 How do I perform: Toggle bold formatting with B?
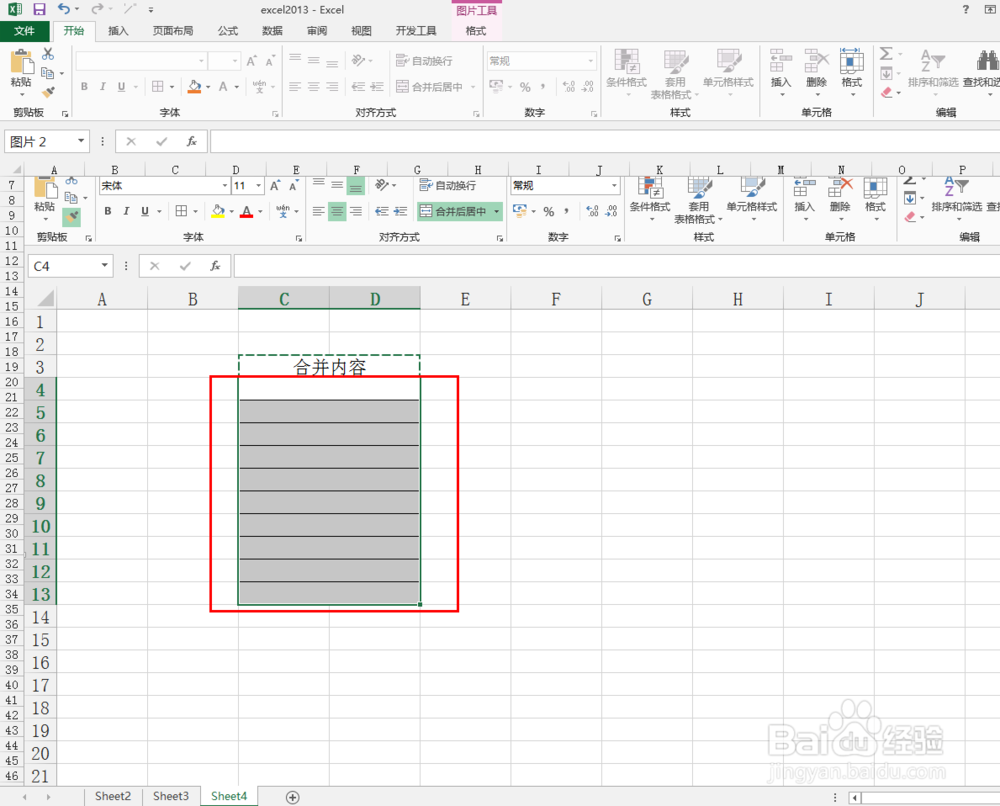point(107,210)
